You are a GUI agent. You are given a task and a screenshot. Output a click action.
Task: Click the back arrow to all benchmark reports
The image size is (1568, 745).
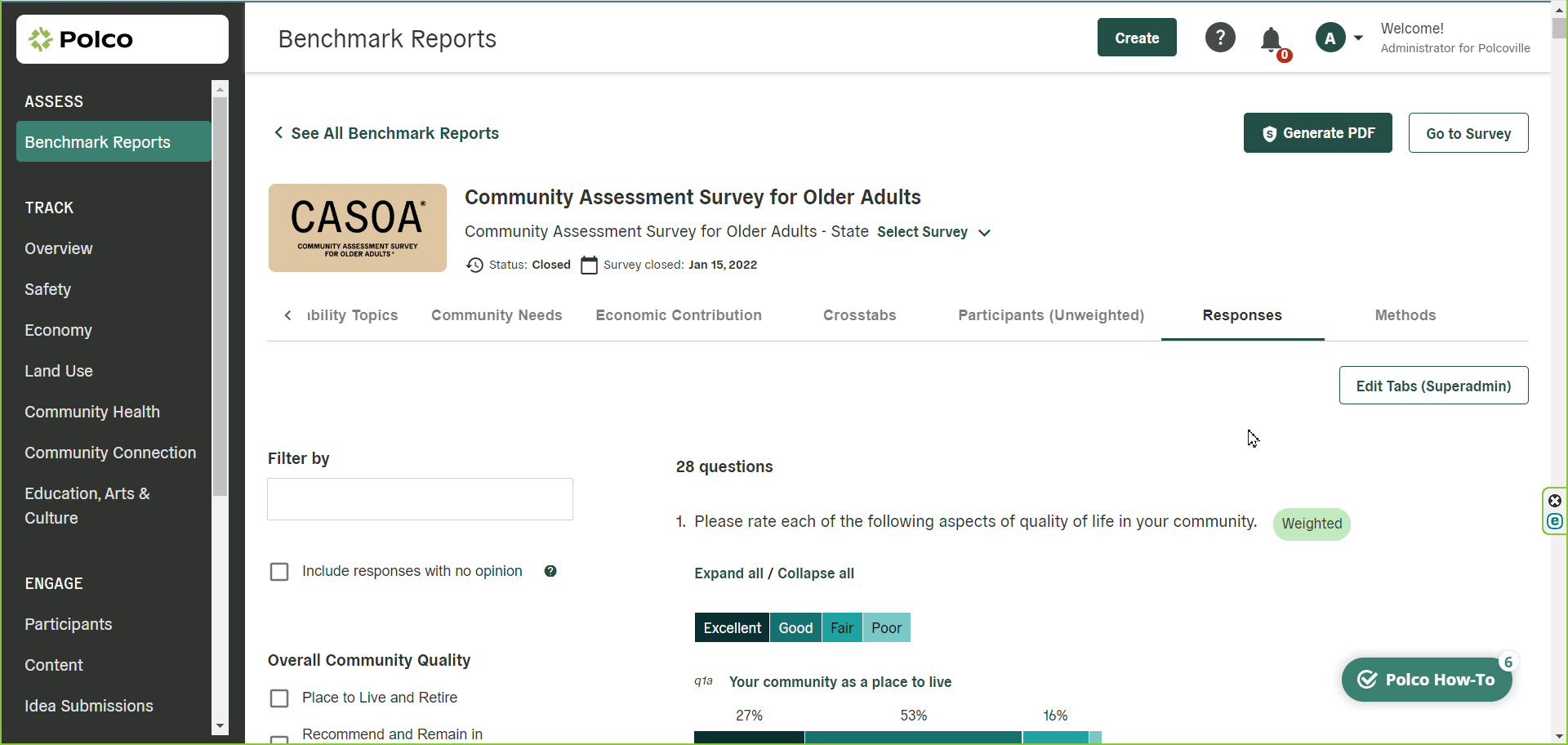tap(278, 132)
